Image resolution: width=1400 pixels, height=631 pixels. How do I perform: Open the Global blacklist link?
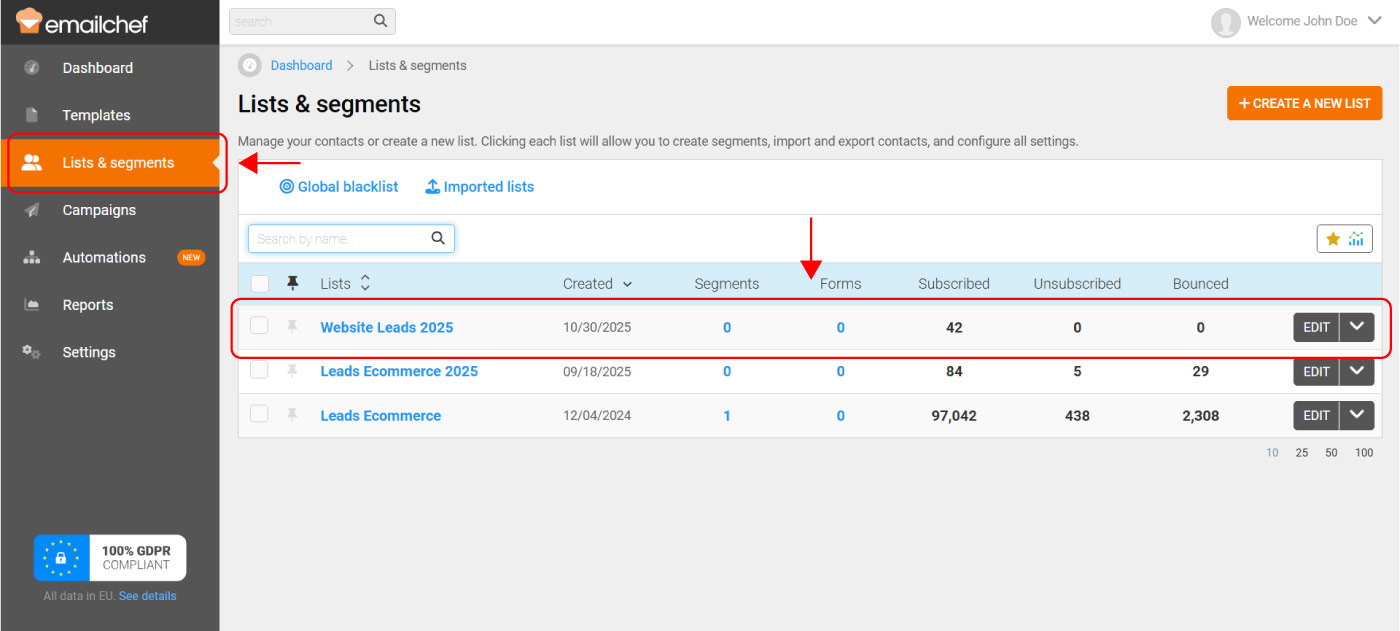coord(339,187)
